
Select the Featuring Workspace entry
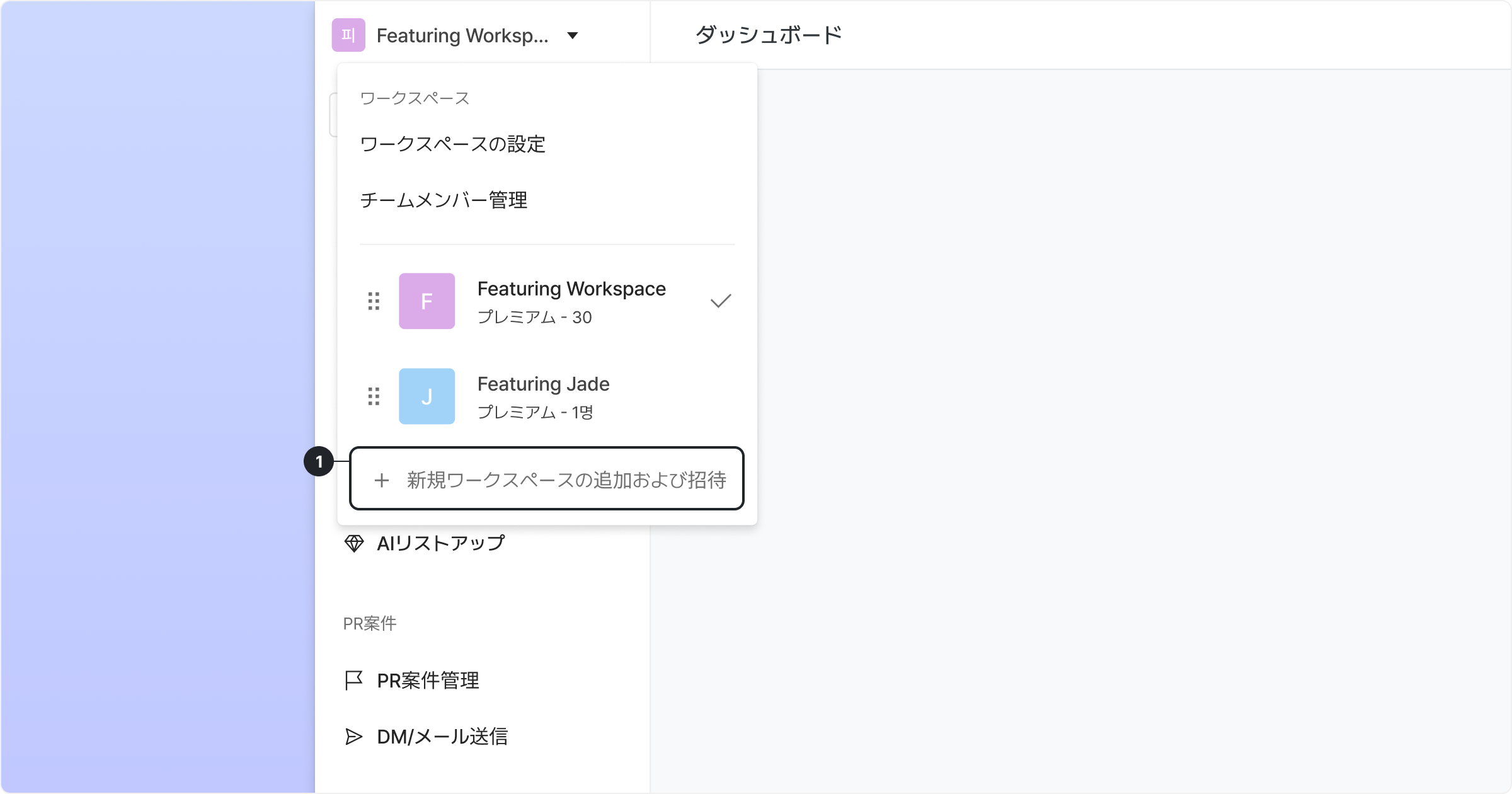click(x=571, y=289)
